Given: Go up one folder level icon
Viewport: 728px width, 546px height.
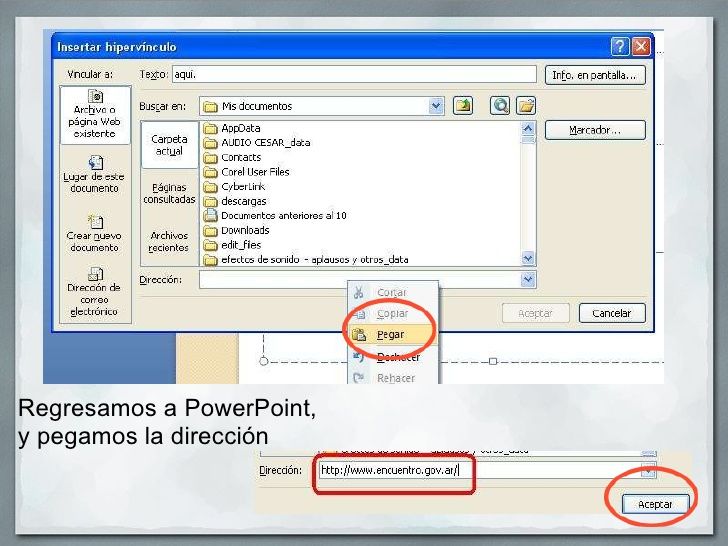Looking at the screenshot, I should click(462, 106).
